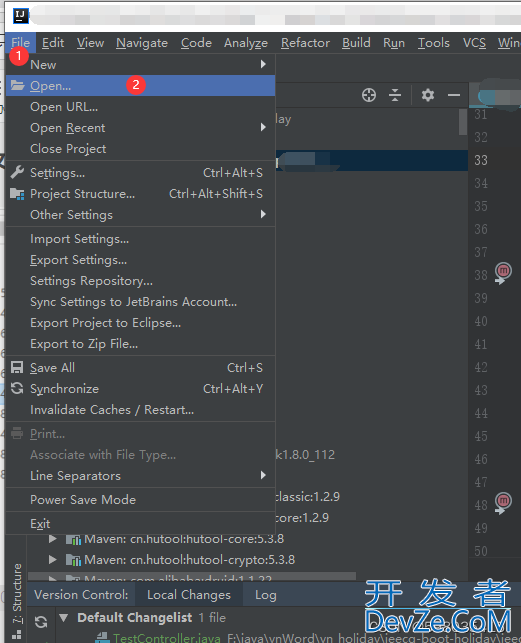Open the Navigate menu in the menu bar

point(142,43)
